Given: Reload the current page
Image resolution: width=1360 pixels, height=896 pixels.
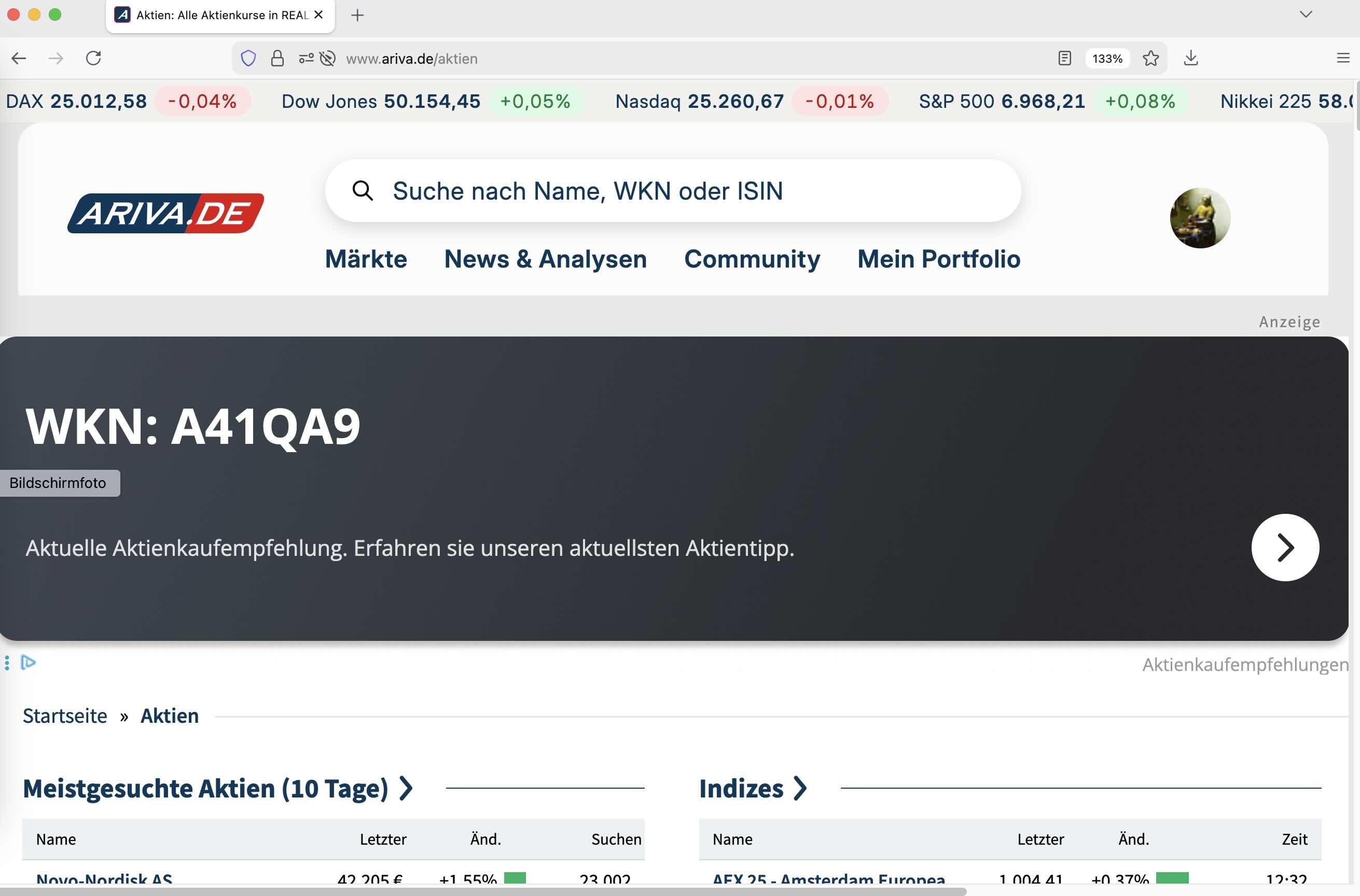Looking at the screenshot, I should pyautogui.click(x=94, y=58).
